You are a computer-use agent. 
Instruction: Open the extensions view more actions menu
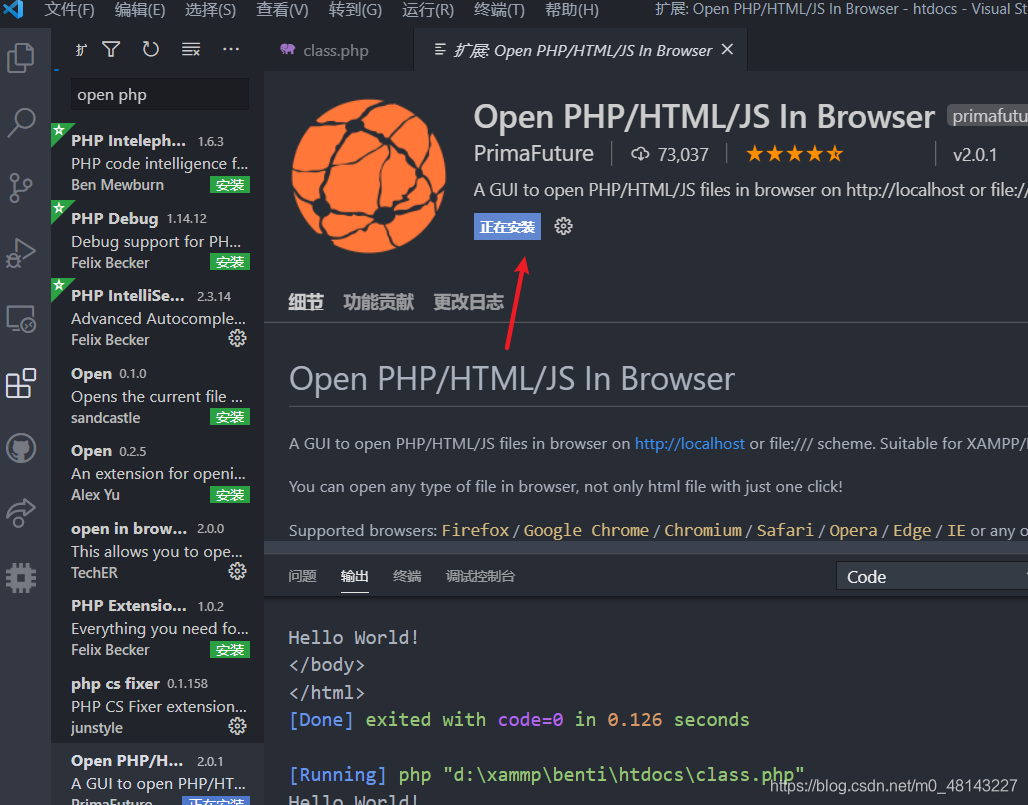(231, 49)
